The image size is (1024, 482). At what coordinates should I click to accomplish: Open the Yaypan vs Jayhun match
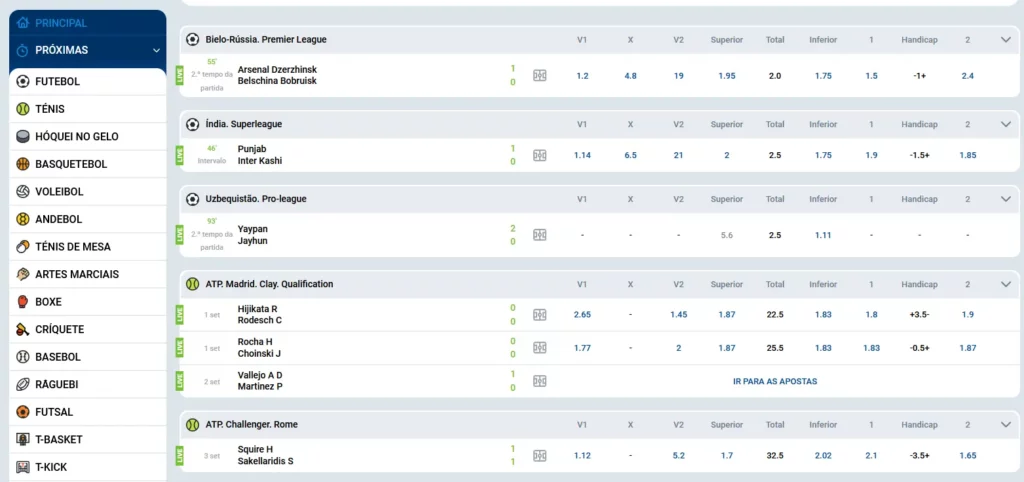coord(253,235)
